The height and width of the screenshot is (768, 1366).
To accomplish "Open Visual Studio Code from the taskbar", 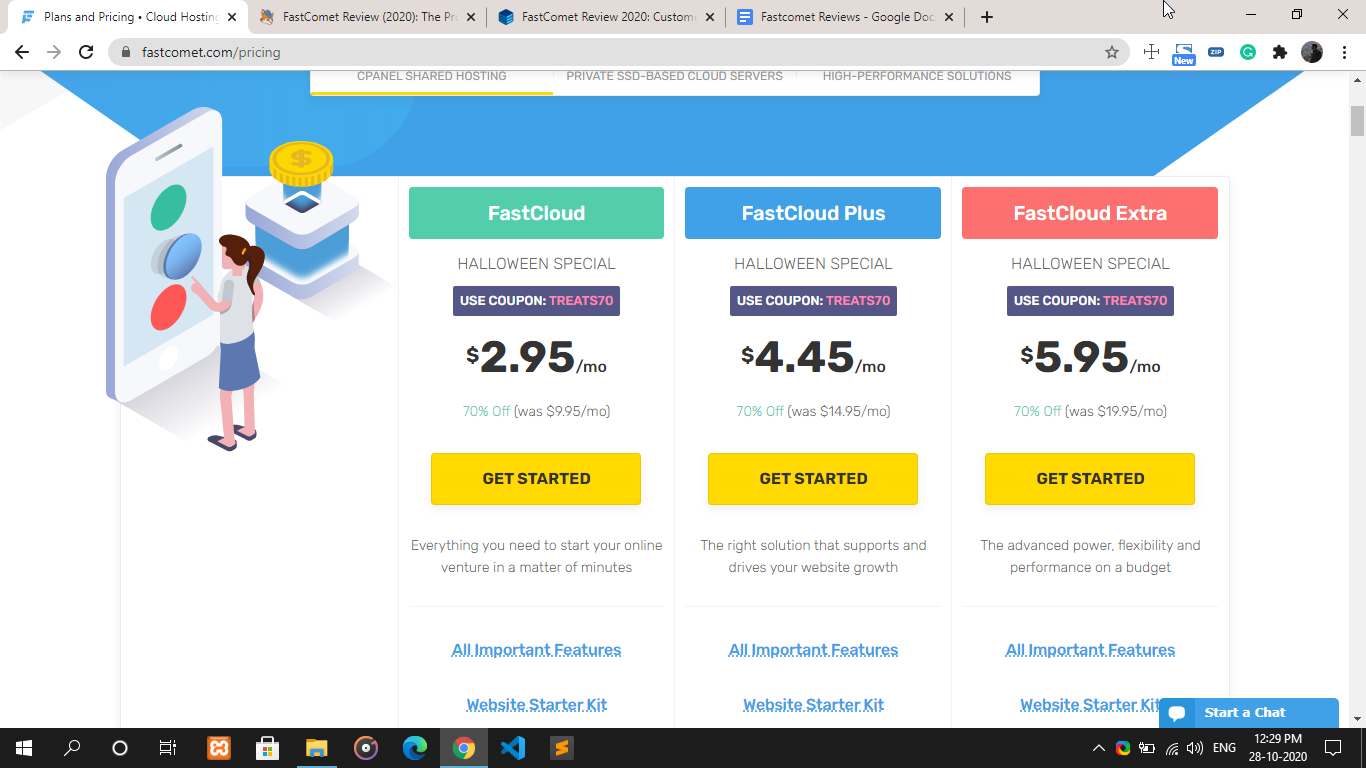I will (x=513, y=747).
